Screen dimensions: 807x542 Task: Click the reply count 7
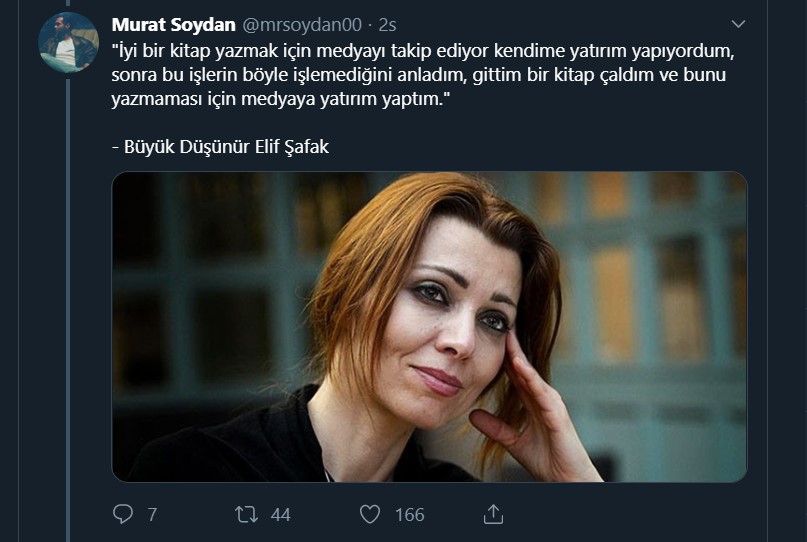152,514
